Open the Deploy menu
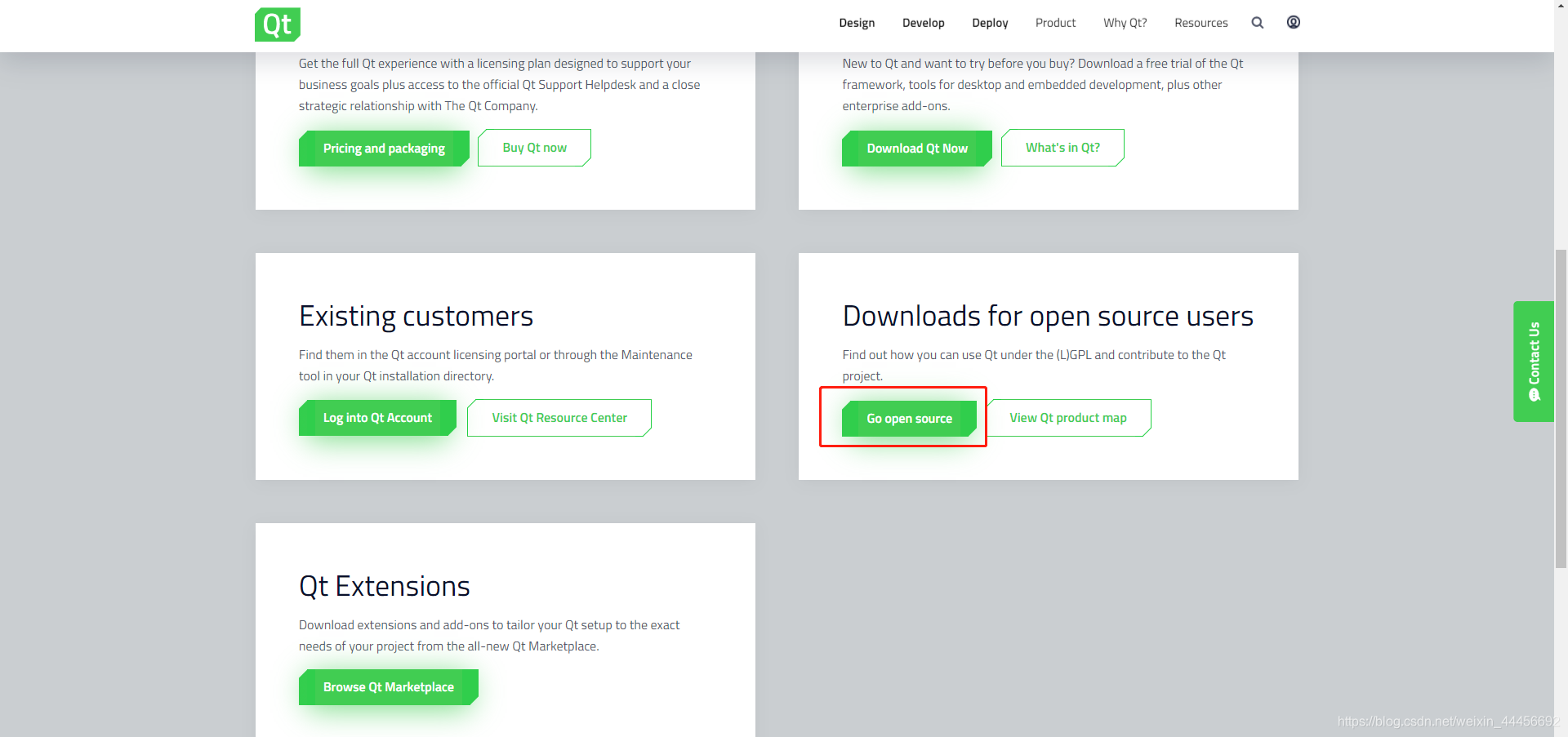This screenshot has width=1568, height=737. point(990,23)
